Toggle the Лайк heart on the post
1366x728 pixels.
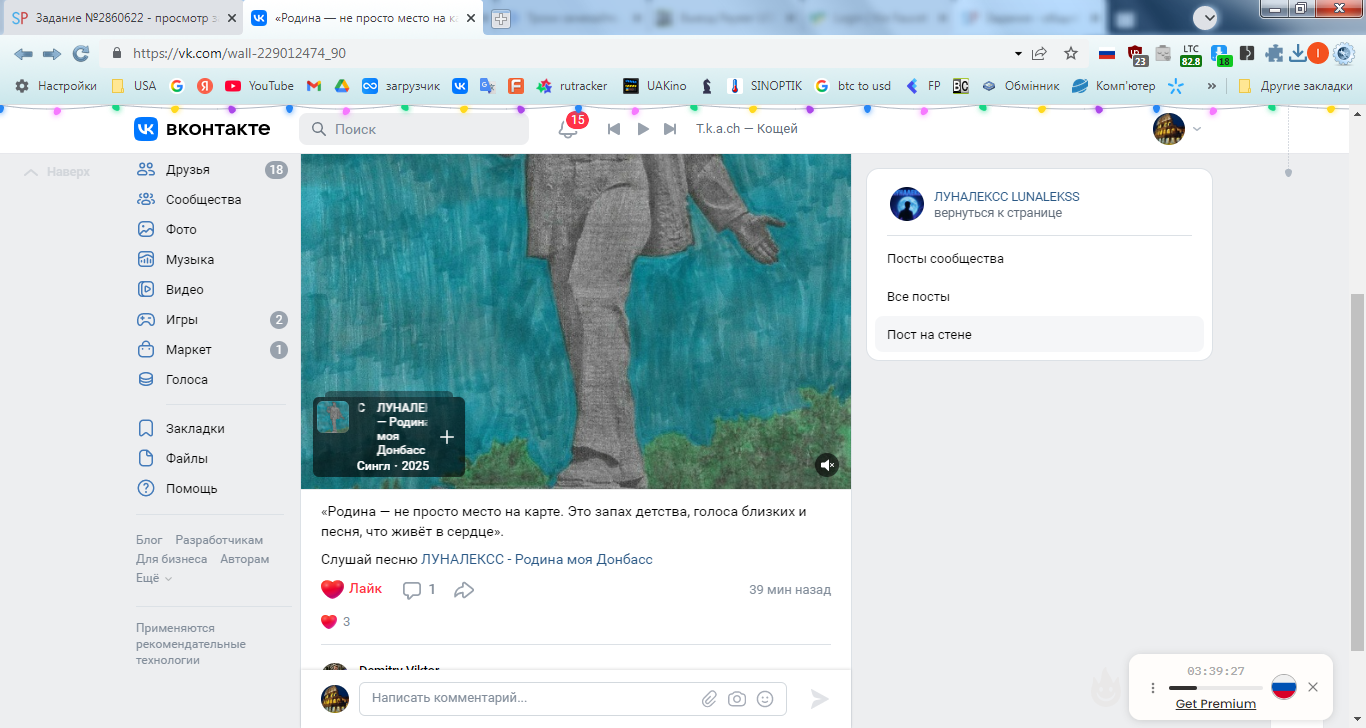(x=351, y=589)
